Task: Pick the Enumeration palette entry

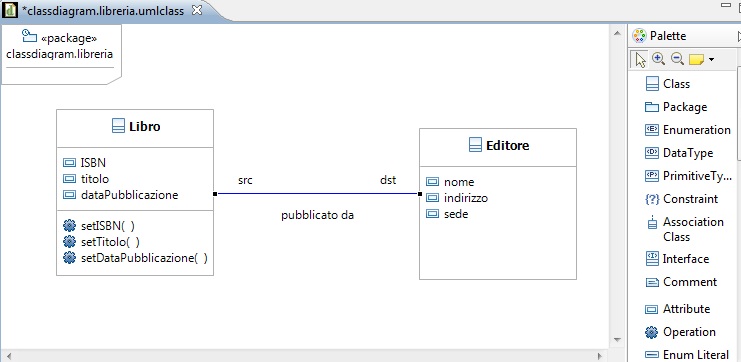Action: 688,129
